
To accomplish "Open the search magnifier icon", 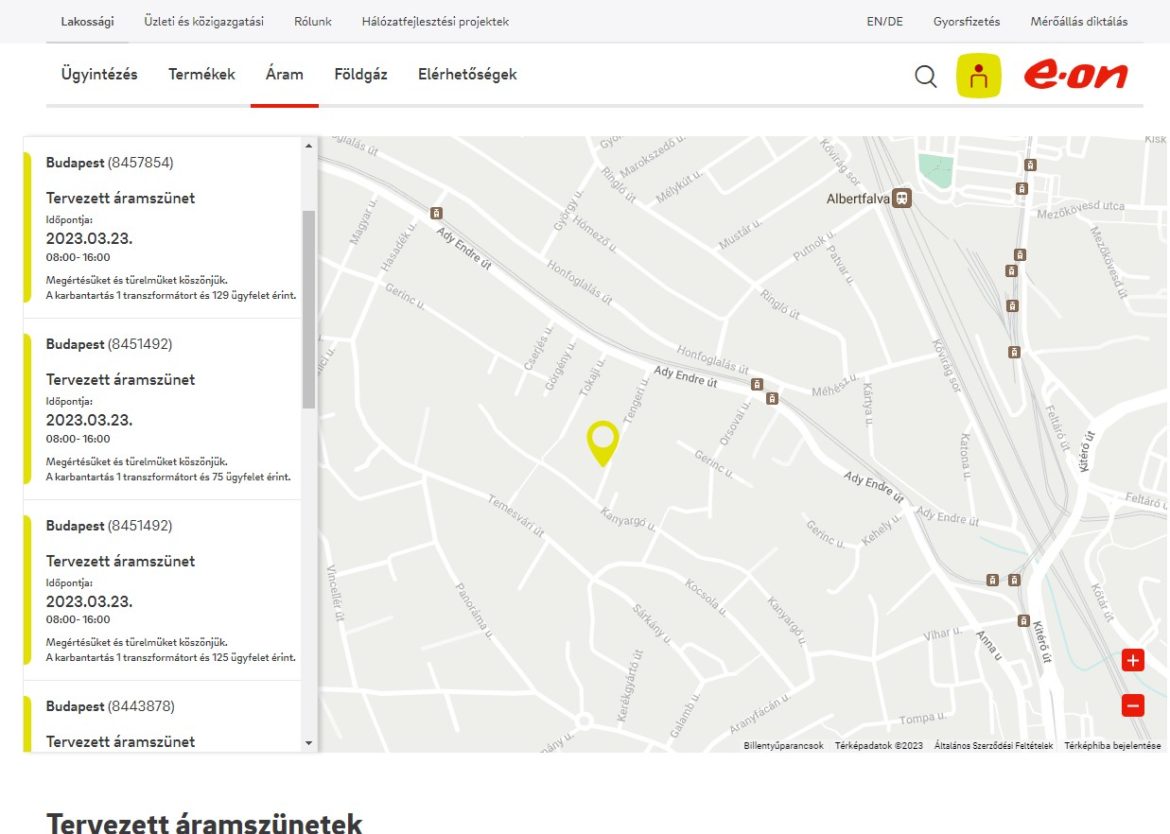I will click(x=926, y=77).
